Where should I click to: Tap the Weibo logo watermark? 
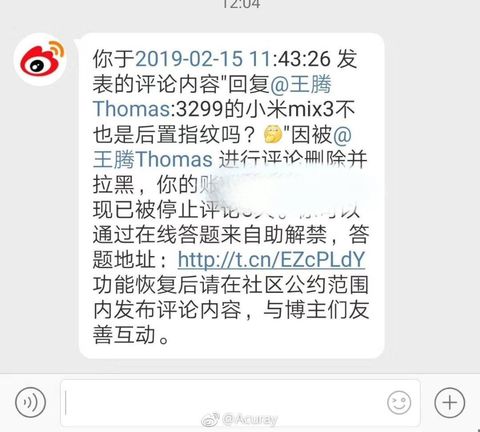(210, 419)
